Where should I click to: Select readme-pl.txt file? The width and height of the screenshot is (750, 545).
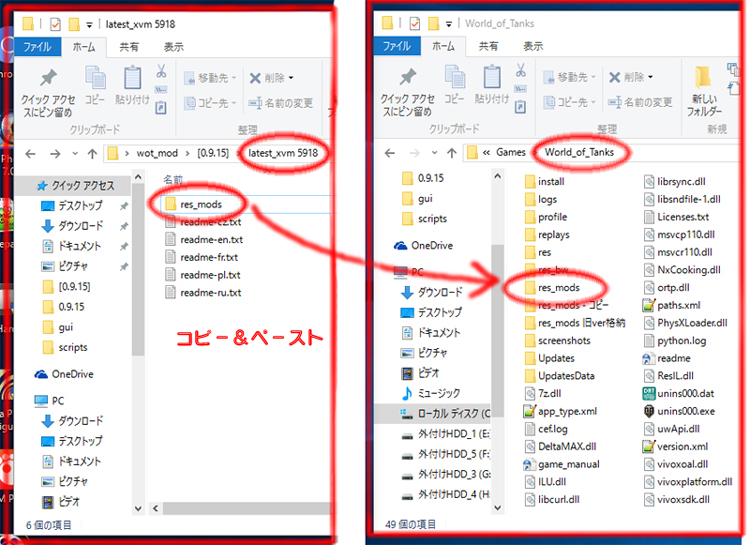click(x=203, y=275)
